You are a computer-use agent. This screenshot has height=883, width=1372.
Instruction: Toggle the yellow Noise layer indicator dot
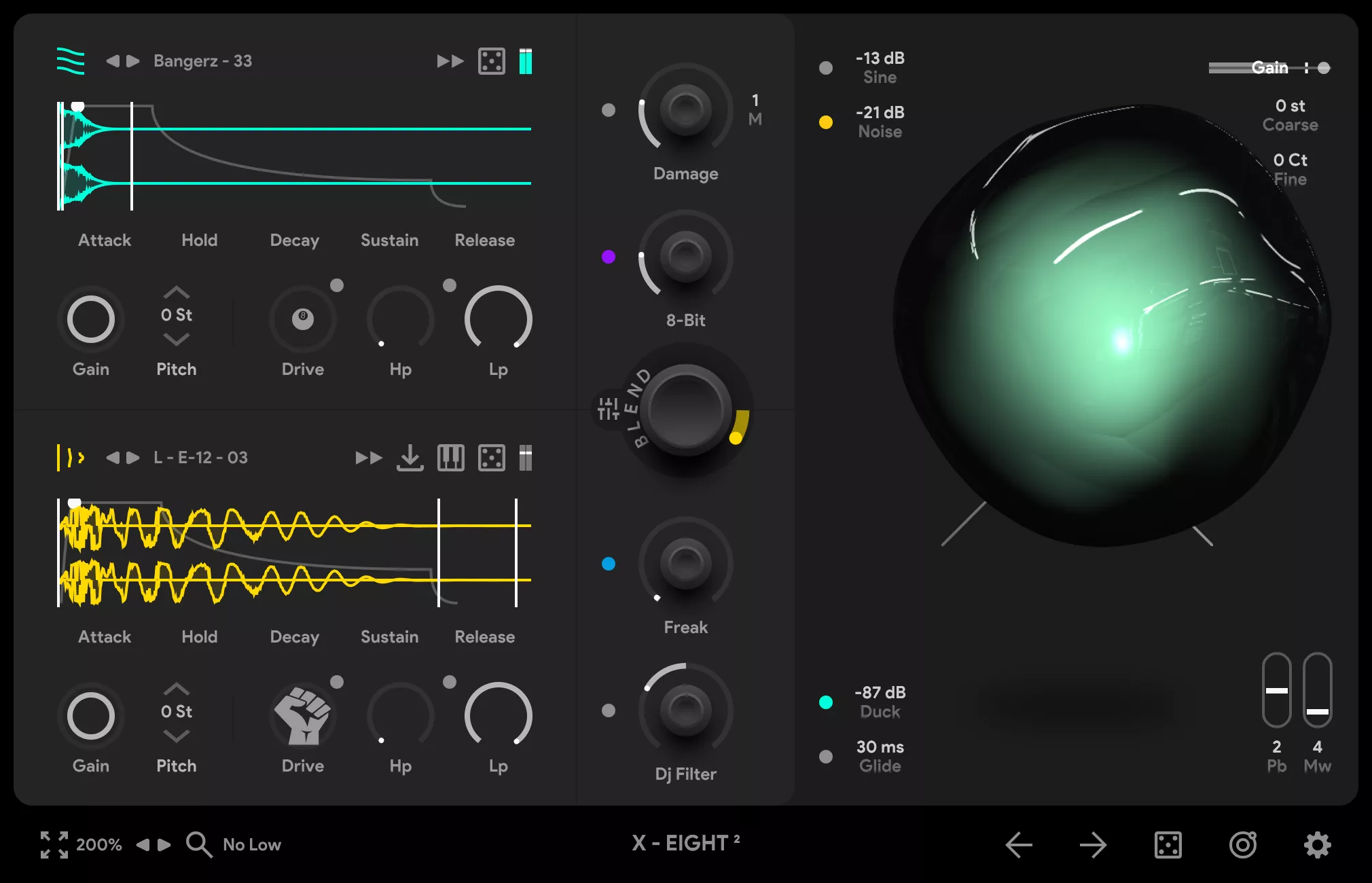click(x=826, y=121)
